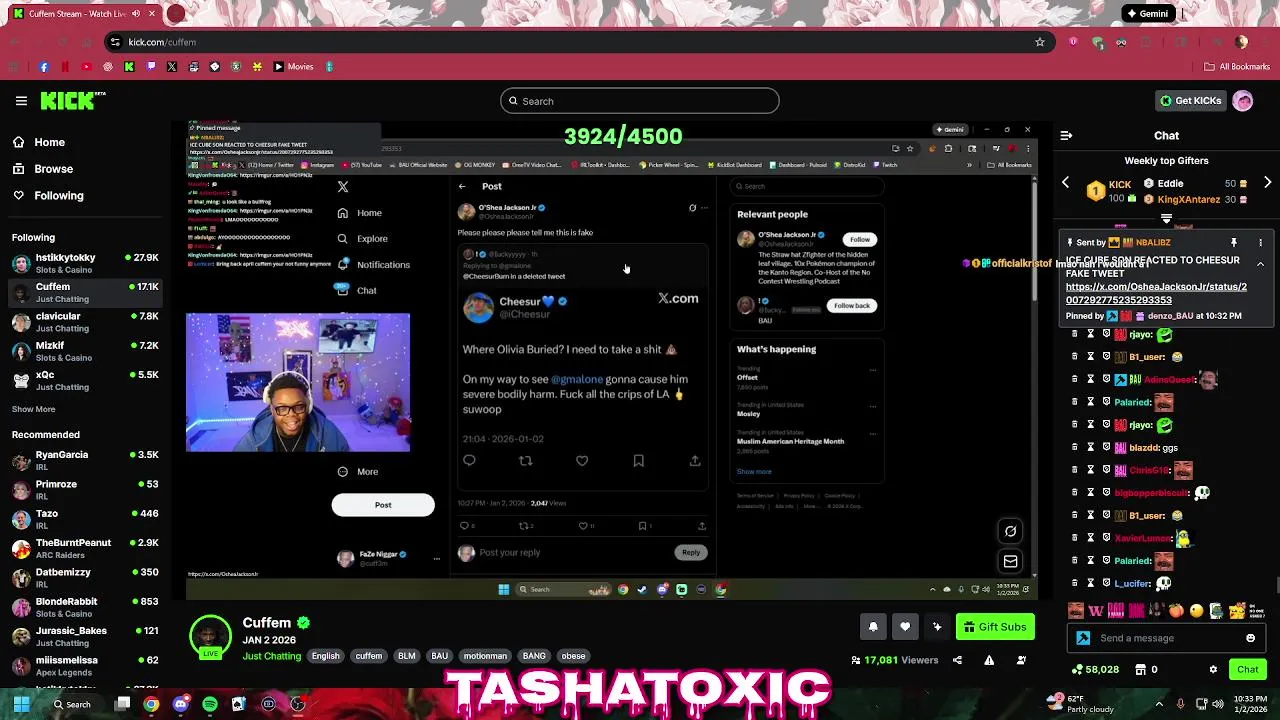Click the Gift Subs button
This screenshot has width=1280, height=720.
click(x=995, y=627)
